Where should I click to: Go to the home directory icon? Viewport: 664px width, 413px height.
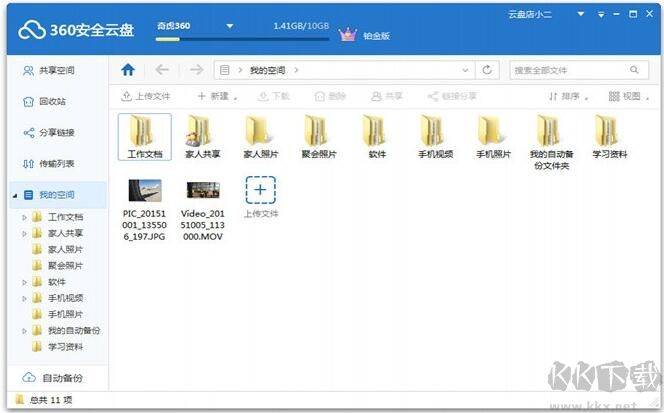coord(128,70)
